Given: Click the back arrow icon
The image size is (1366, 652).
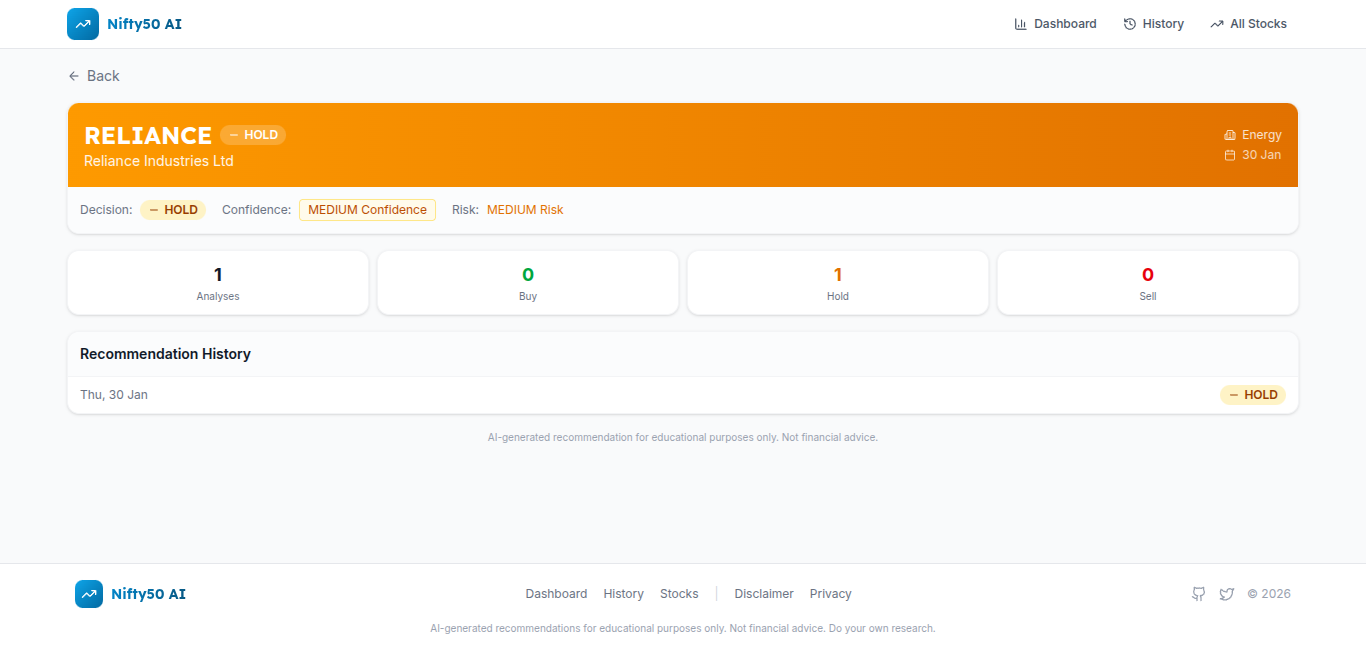Looking at the screenshot, I should point(74,76).
